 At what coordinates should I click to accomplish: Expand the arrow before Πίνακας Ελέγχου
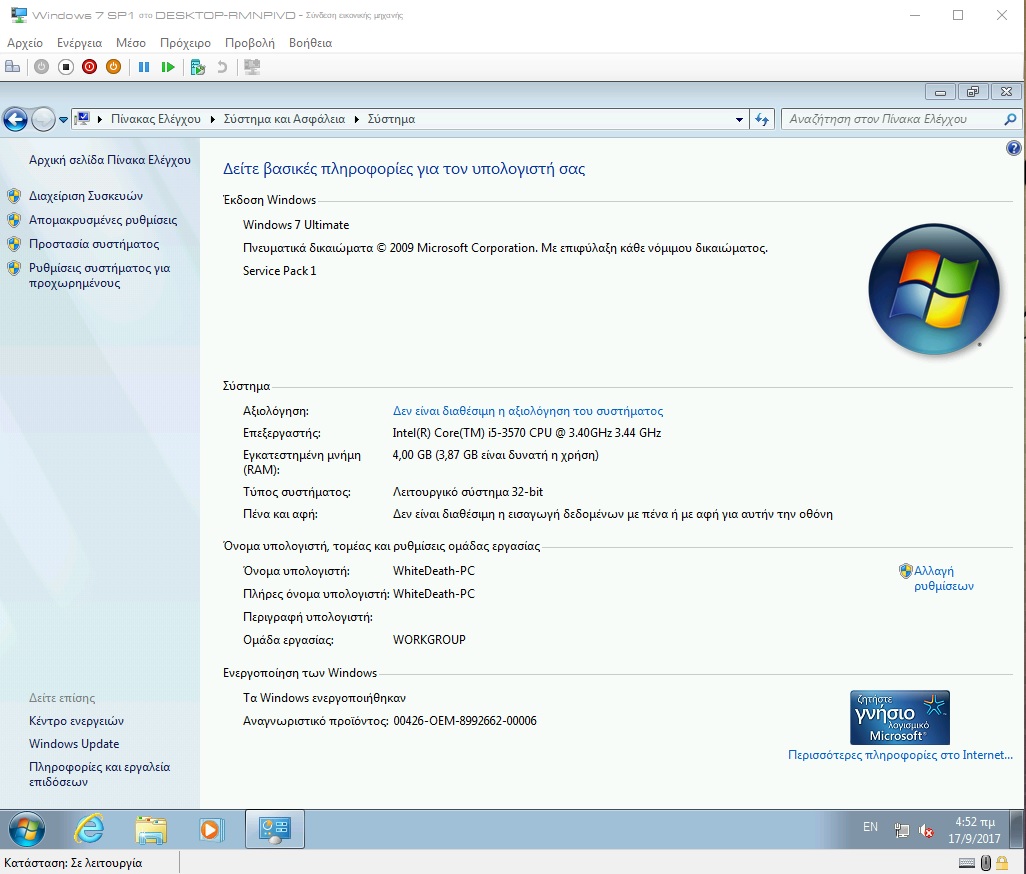(100, 119)
